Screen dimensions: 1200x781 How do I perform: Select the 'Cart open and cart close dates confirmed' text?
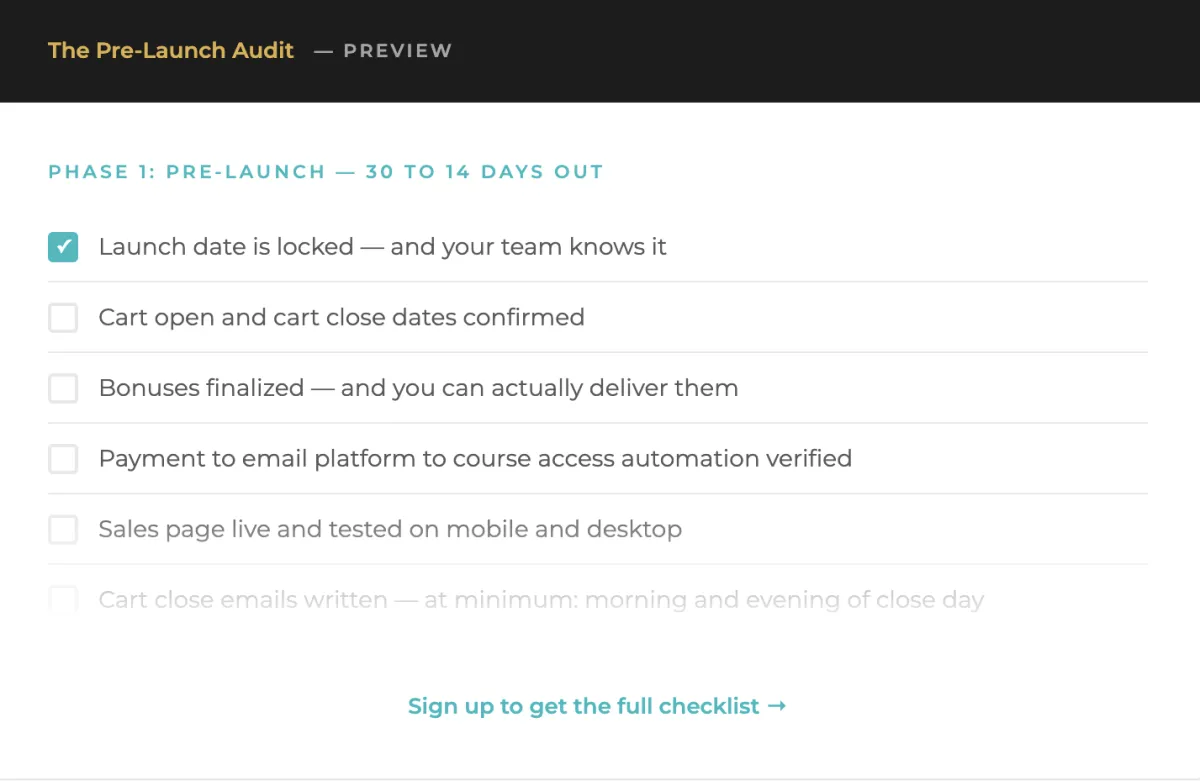pos(341,318)
